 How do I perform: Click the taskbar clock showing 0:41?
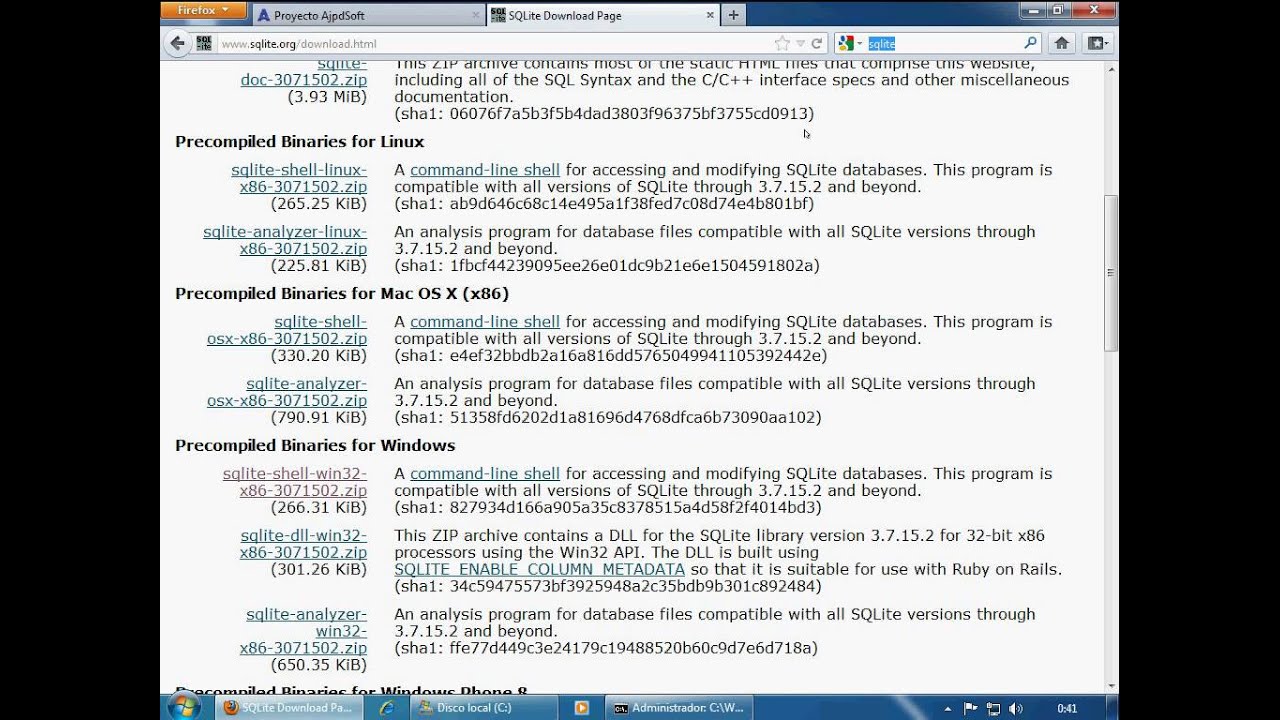point(1067,708)
